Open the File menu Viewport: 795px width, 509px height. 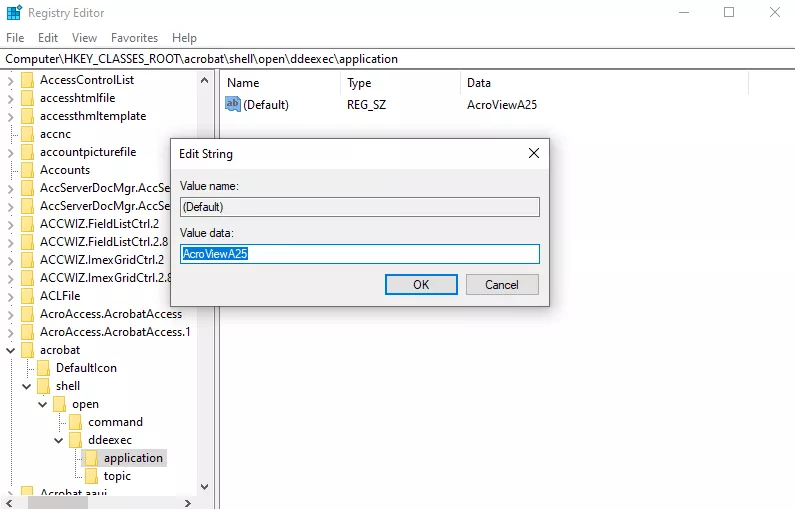click(x=15, y=38)
